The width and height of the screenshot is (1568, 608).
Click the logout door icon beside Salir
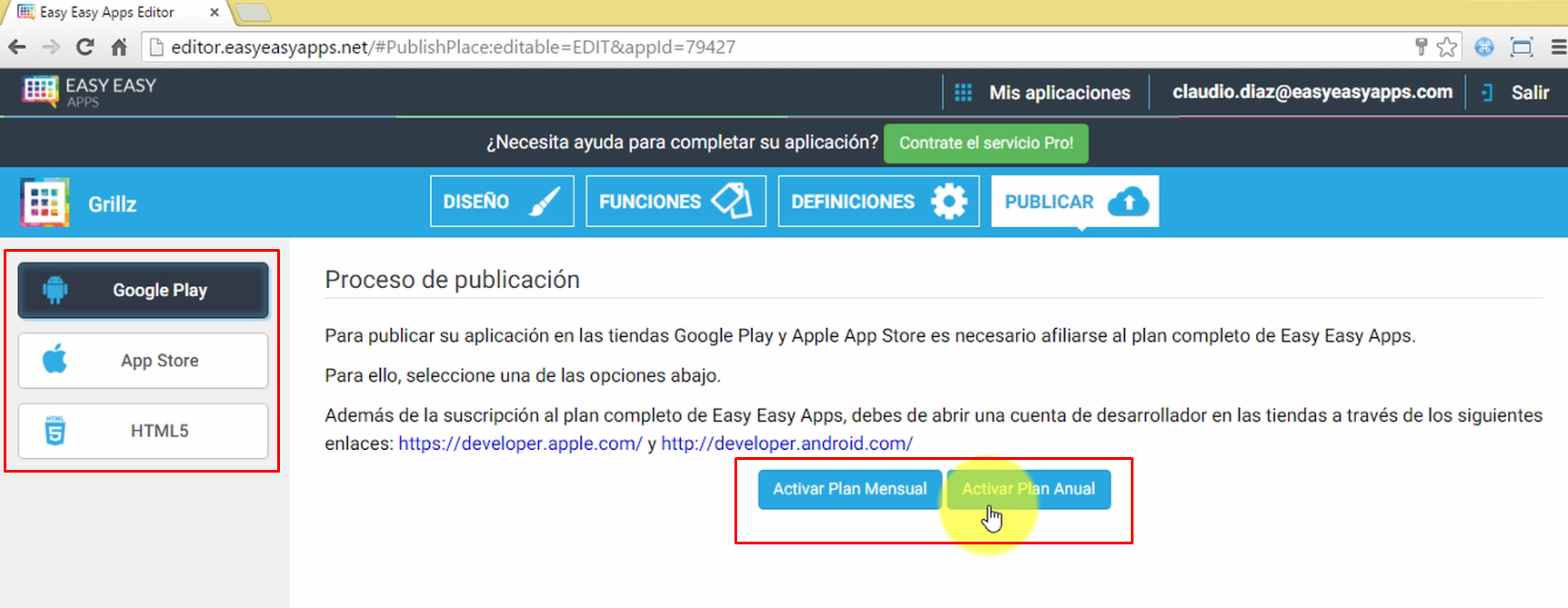tap(1487, 93)
